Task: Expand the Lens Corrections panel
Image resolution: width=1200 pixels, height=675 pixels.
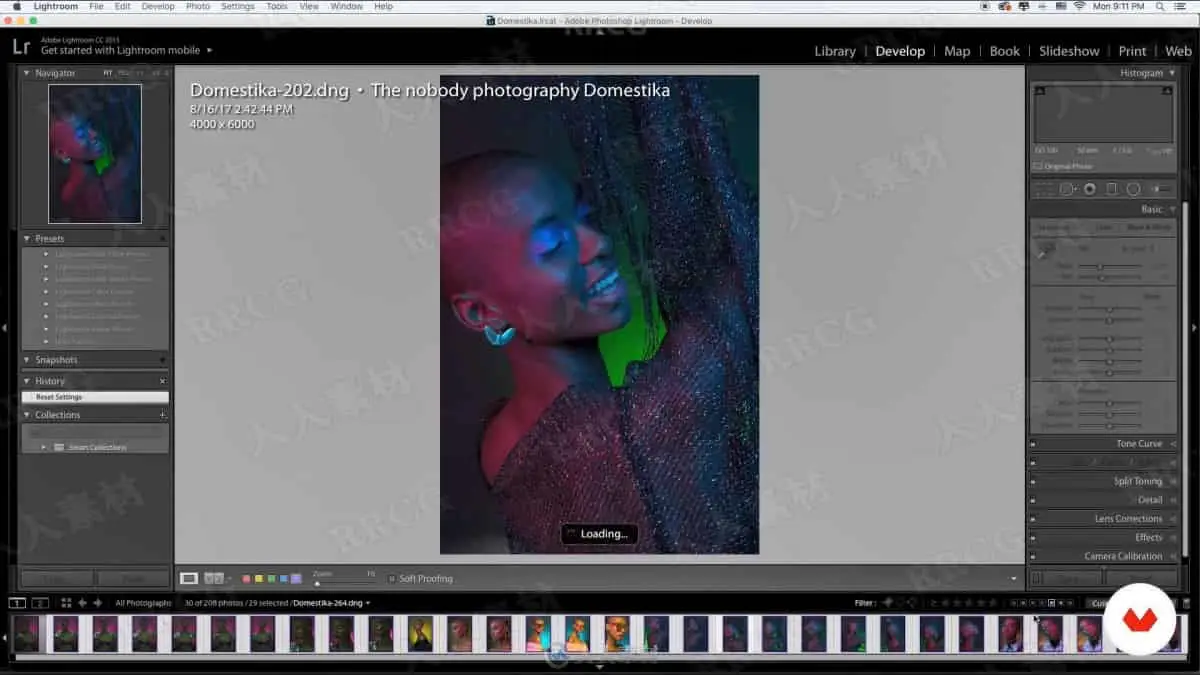Action: [x=1172, y=519]
